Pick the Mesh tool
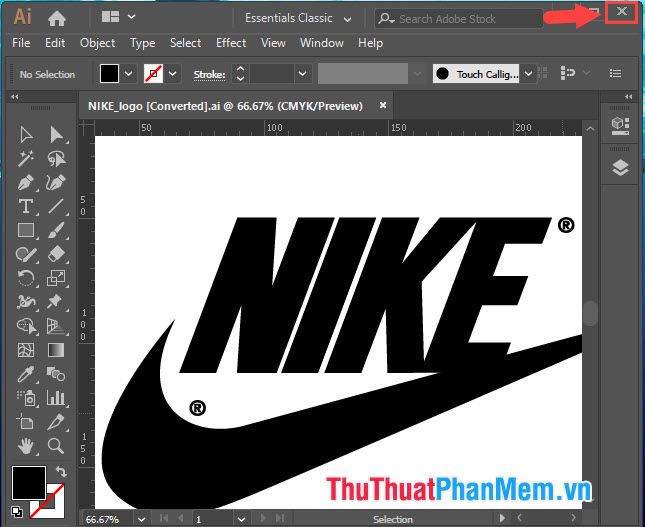The height and width of the screenshot is (527, 645). [x=26, y=350]
